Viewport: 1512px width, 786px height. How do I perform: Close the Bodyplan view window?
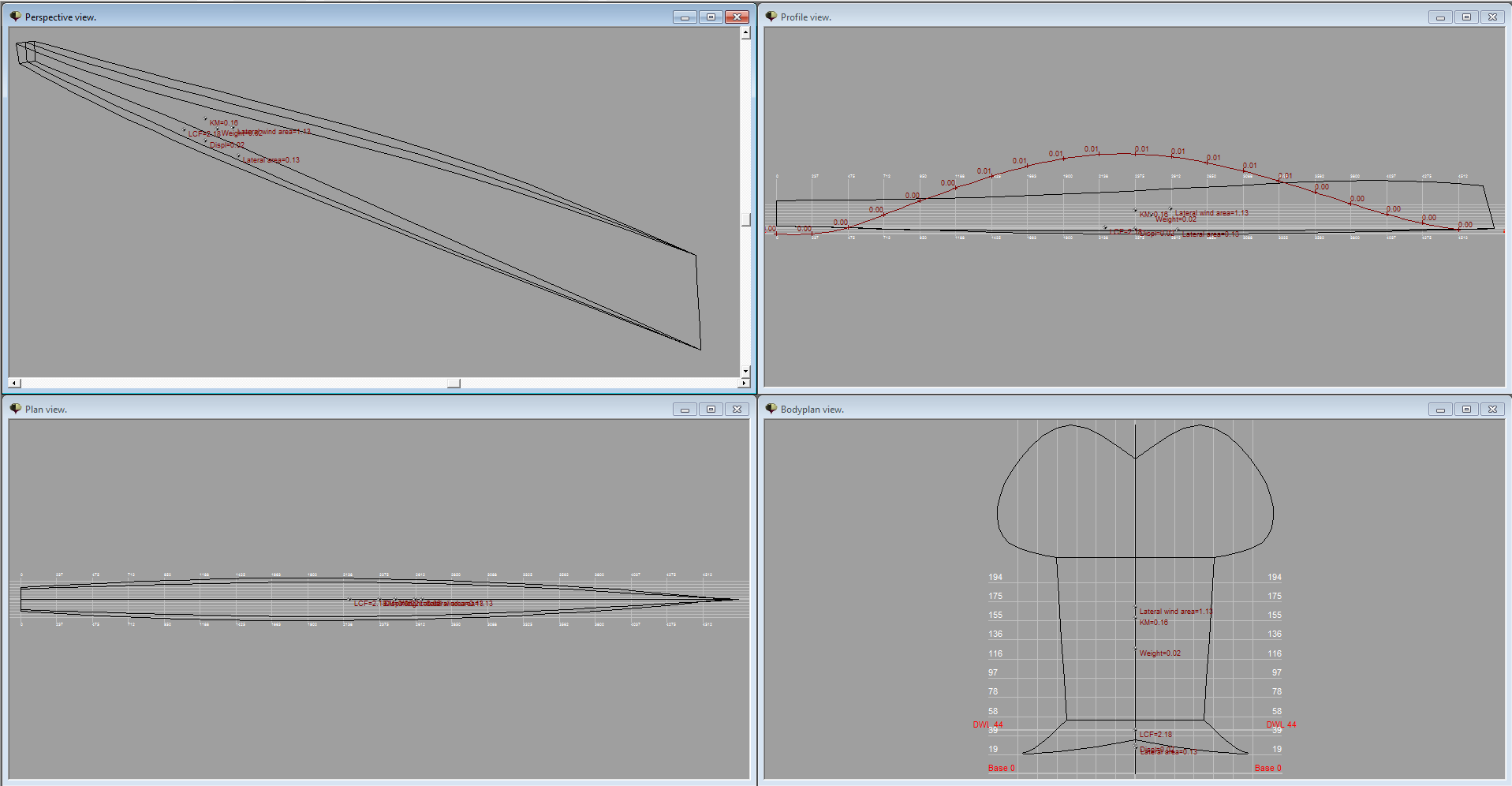[1492, 409]
